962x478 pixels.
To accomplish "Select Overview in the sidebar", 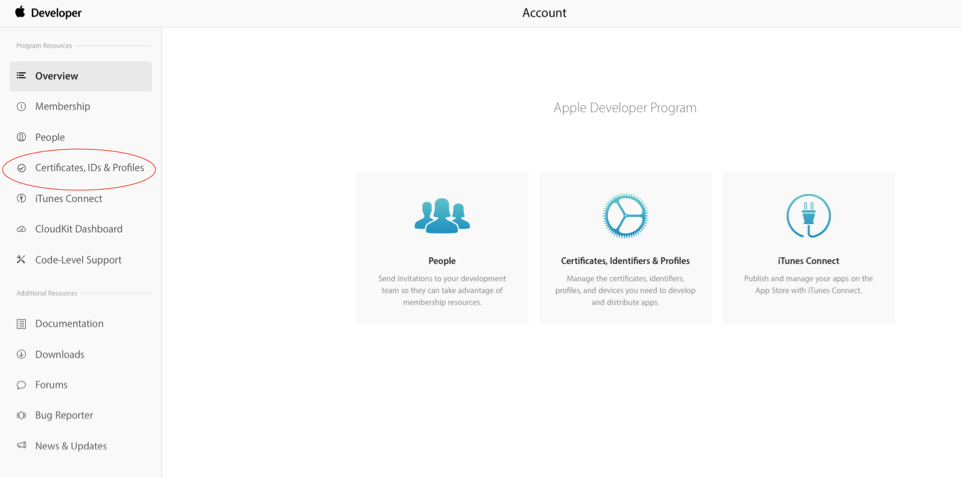I will 57,76.
